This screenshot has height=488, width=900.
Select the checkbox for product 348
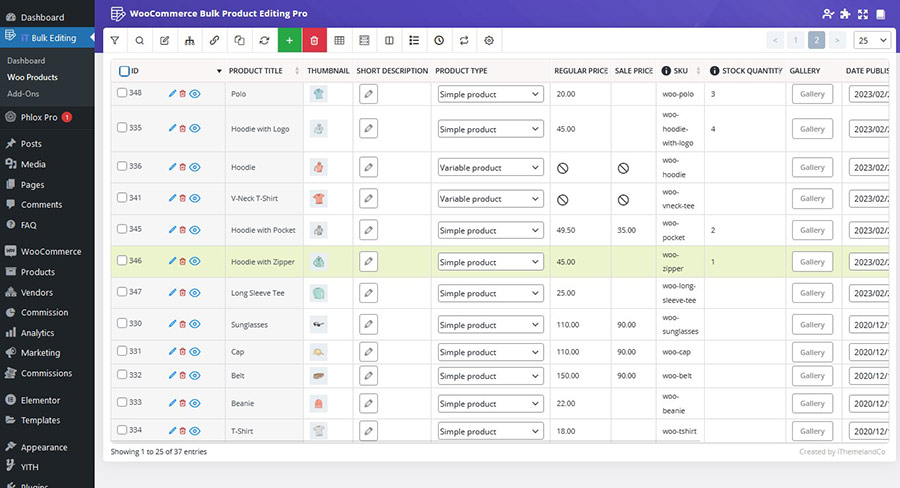122,92
